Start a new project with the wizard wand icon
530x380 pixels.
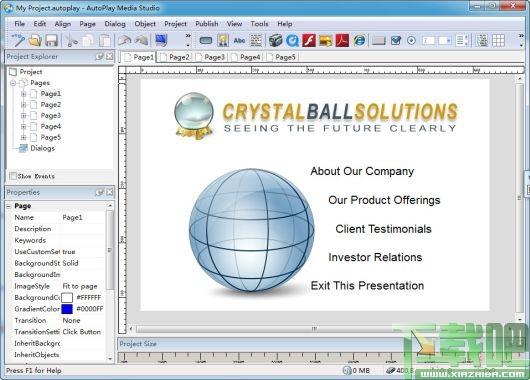(18, 41)
